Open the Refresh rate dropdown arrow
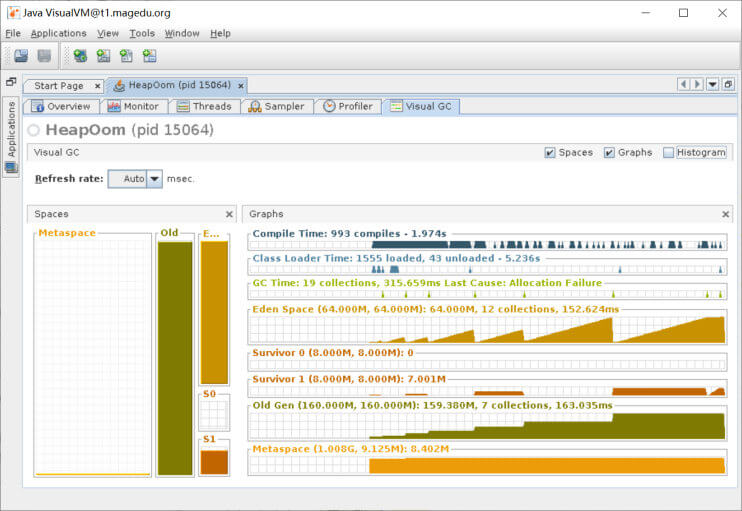Image resolution: width=742 pixels, height=511 pixels. [x=154, y=179]
